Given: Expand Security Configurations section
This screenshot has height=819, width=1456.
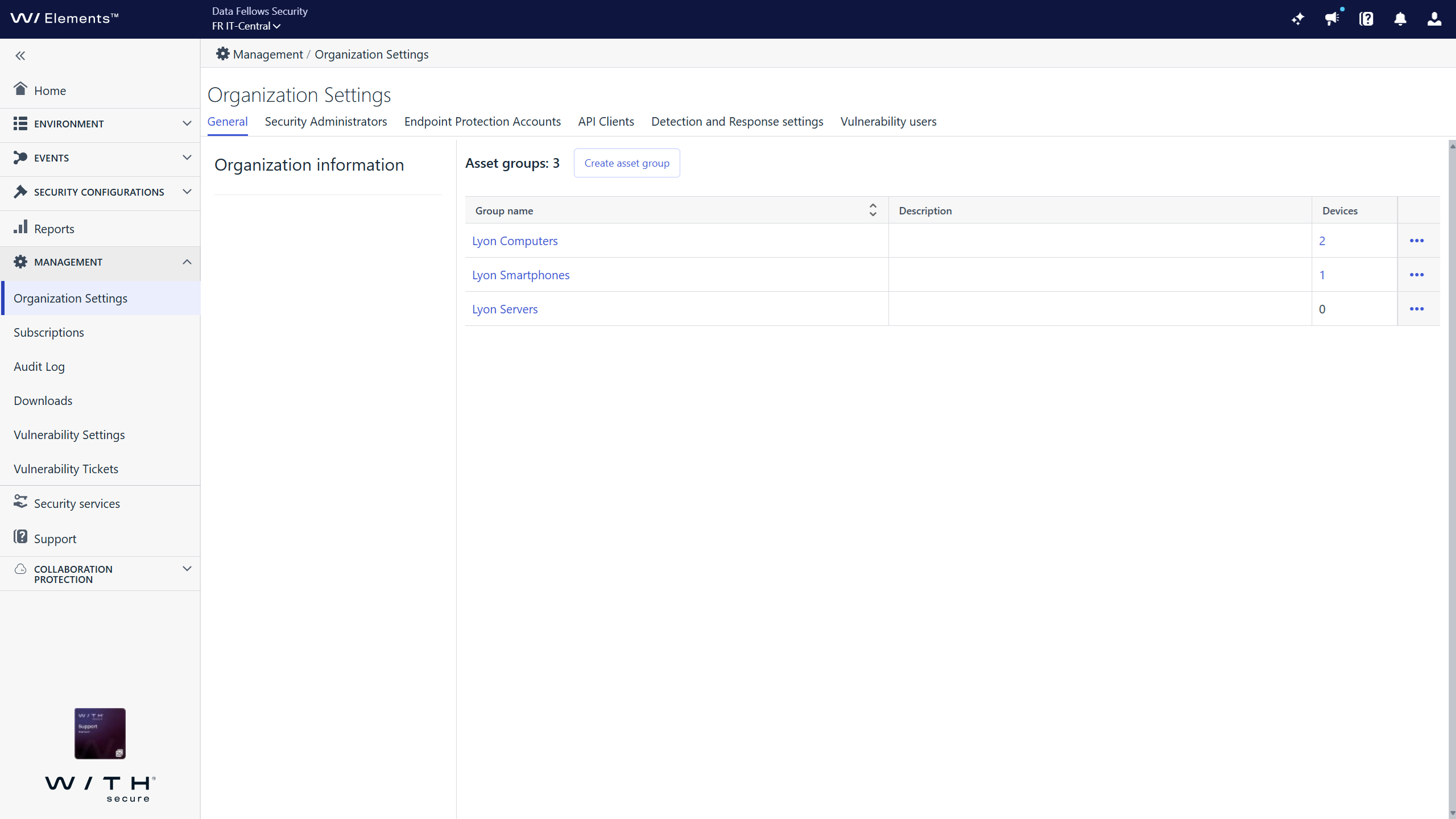Looking at the screenshot, I should (x=100, y=192).
